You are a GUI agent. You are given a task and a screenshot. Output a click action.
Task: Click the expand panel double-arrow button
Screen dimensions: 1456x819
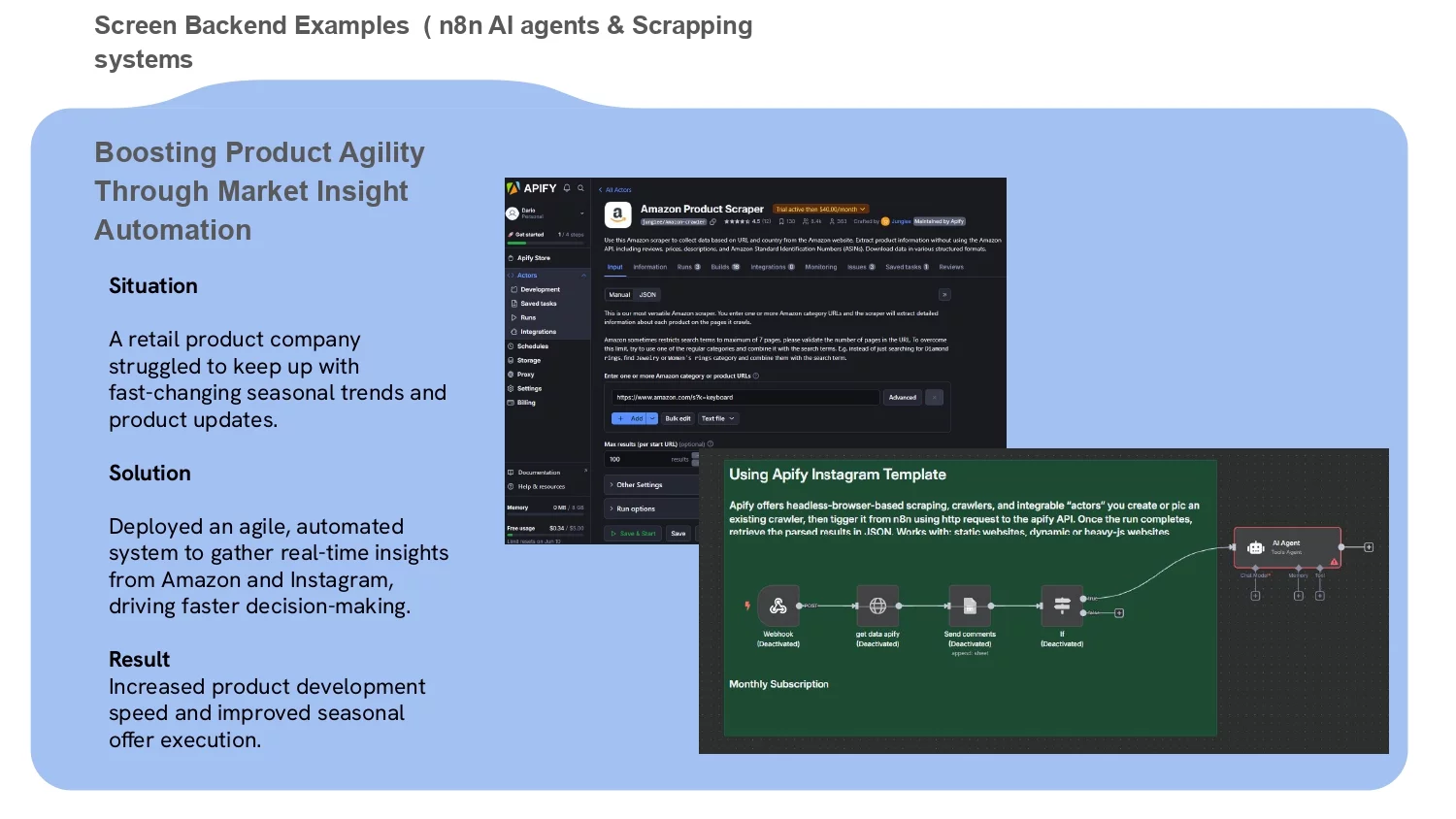[x=944, y=295]
